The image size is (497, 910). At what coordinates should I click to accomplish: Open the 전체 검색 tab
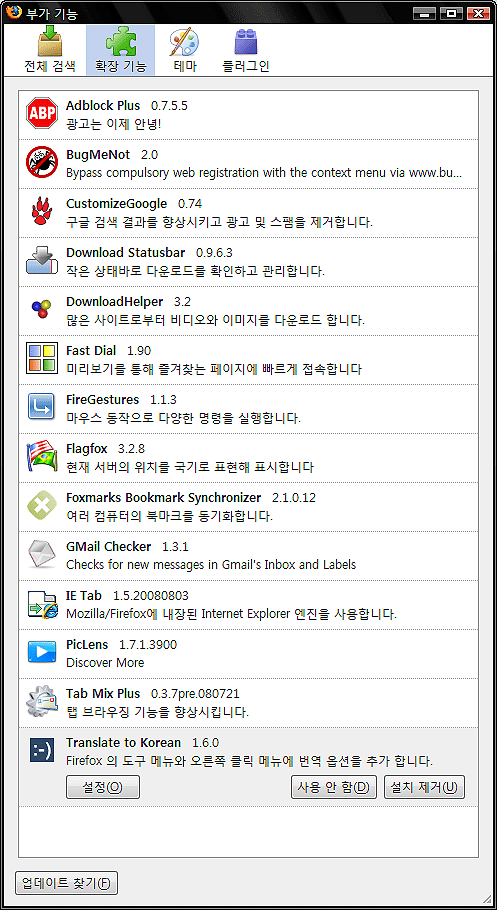(x=51, y=50)
